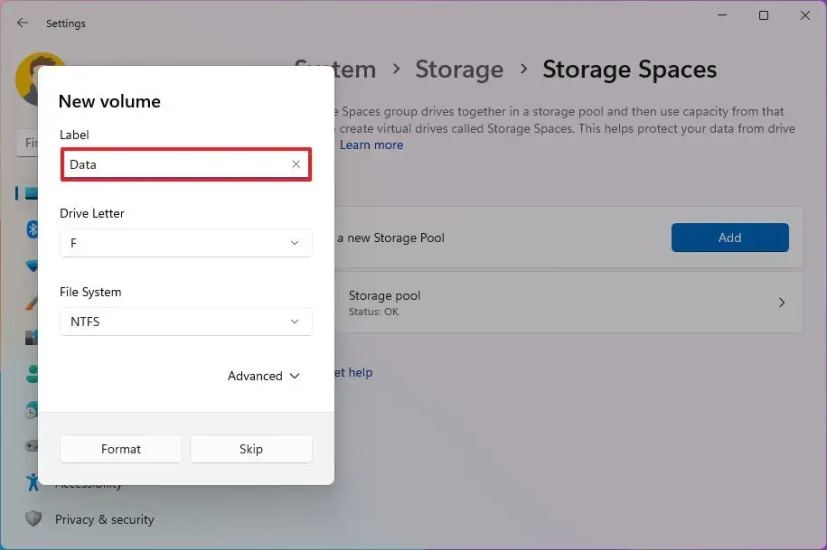The height and width of the screenshot is (550, 827).
Task: Go to Storage in the breadcrumb
Action: tap(459, 70)
